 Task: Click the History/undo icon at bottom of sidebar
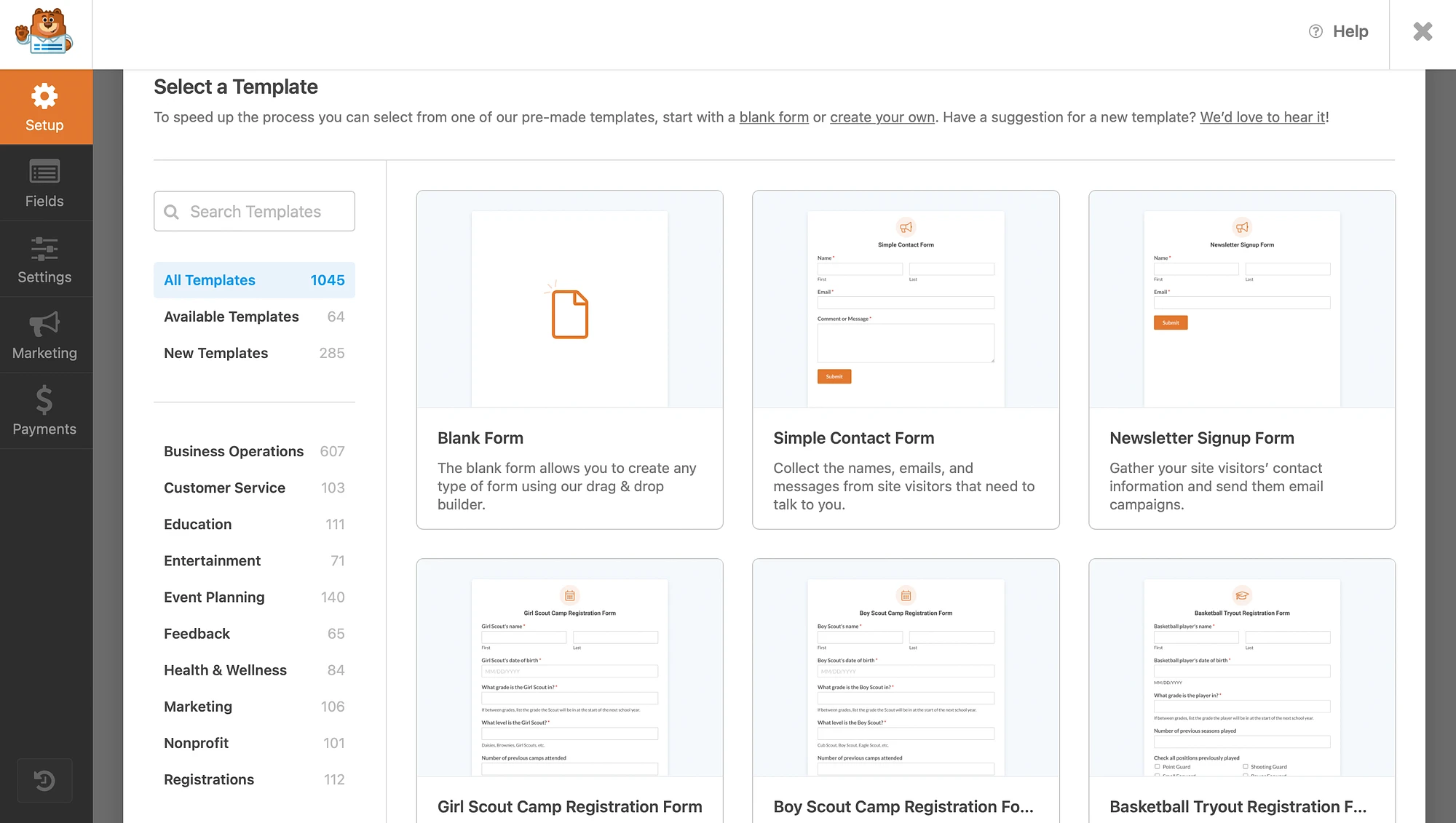pyautogui.click(x=45, y=781)
